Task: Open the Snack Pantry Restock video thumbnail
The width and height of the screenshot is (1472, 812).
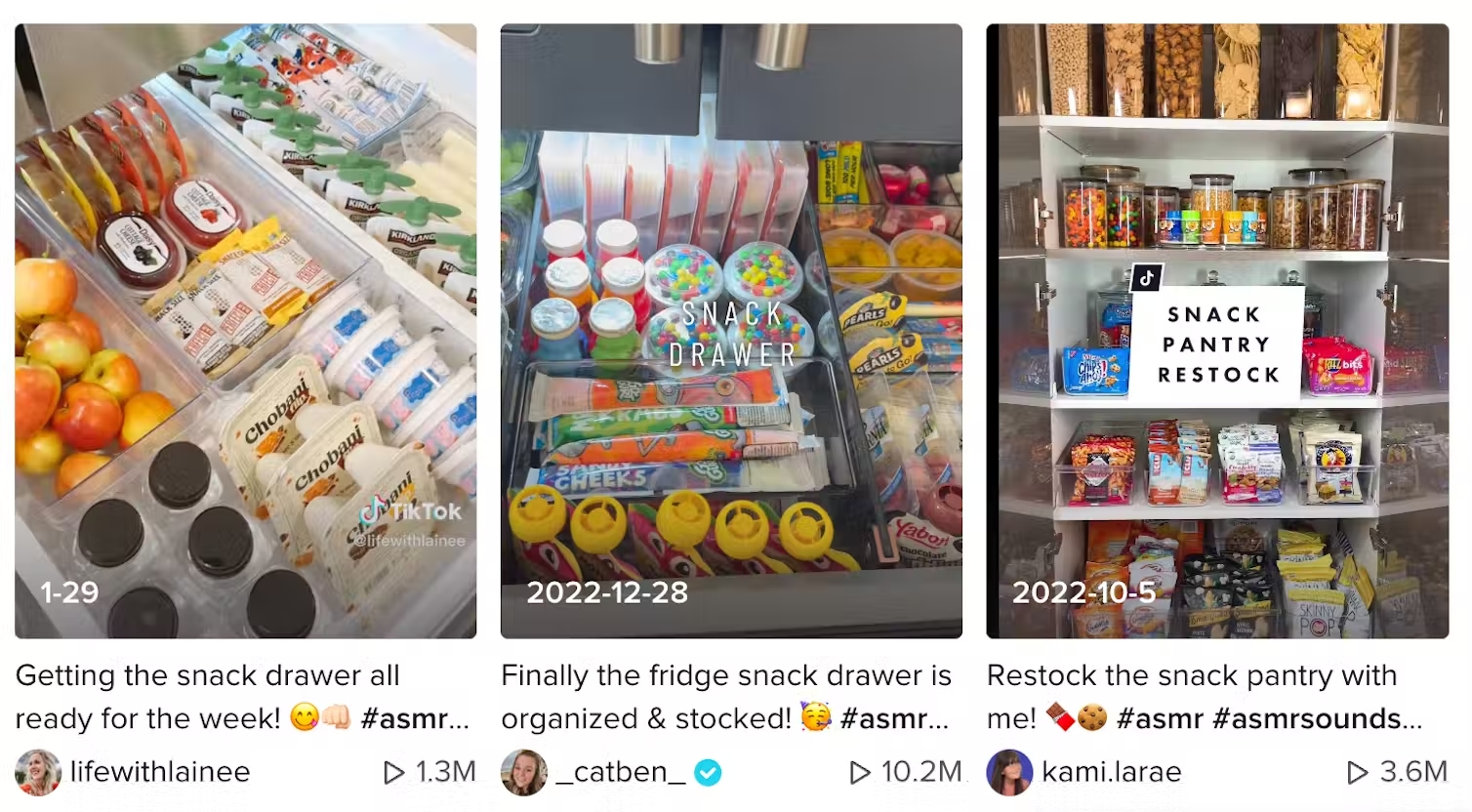Action: [x=1217, y=331]
